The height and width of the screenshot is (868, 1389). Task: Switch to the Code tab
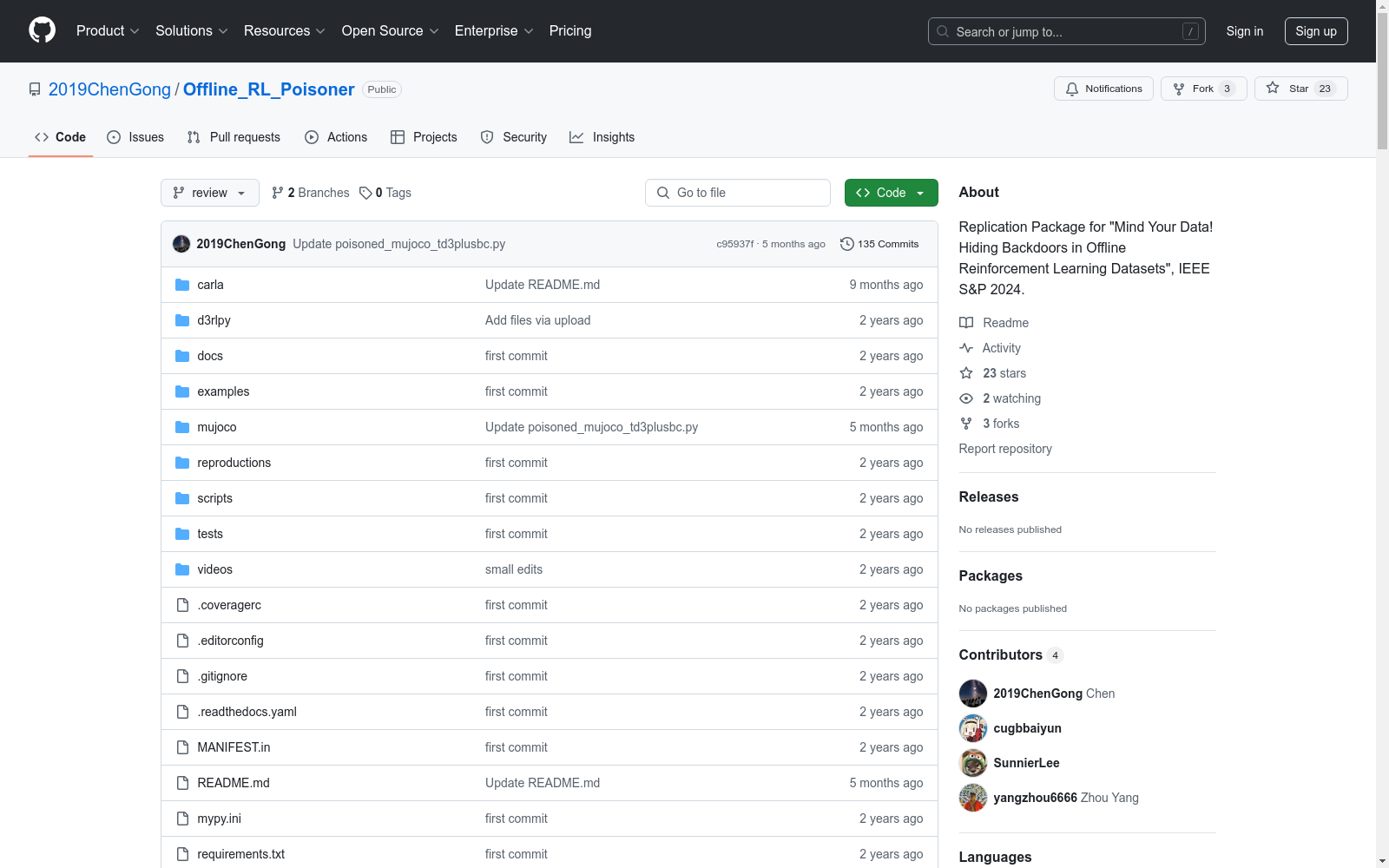click(61, 137)
